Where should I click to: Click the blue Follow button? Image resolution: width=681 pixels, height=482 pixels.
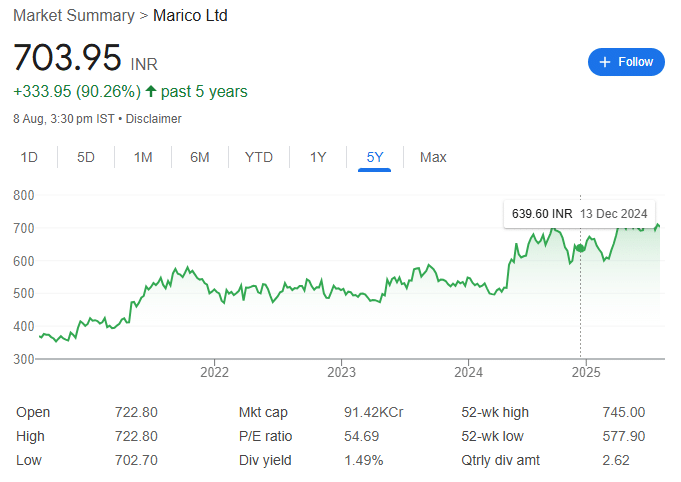pos(626,62)
